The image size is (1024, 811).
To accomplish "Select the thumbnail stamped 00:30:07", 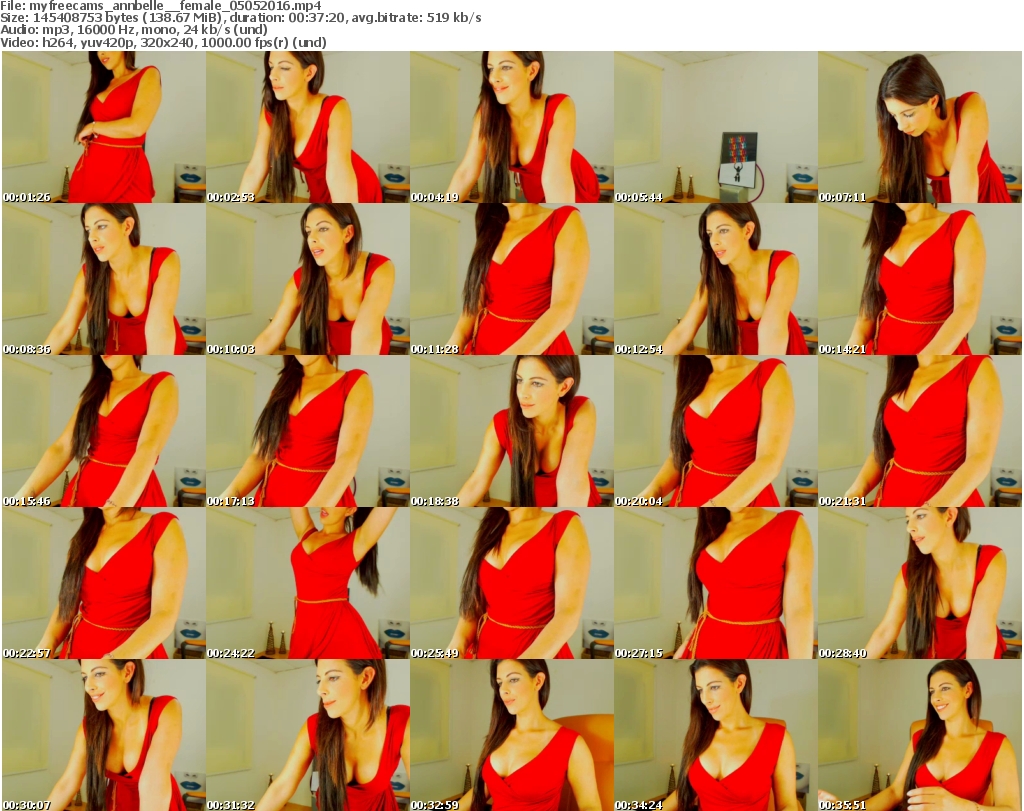I will pyautogui.click(x=104, y=735).
